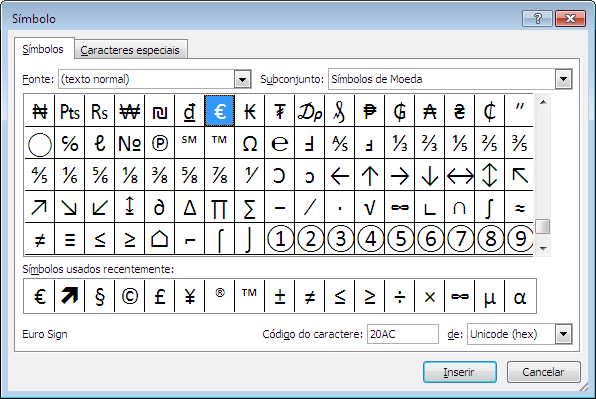Choose the Kip currency symbol
Image resolution: width=596 pixels, height=399 pixels.
click(x=250, y=111)
